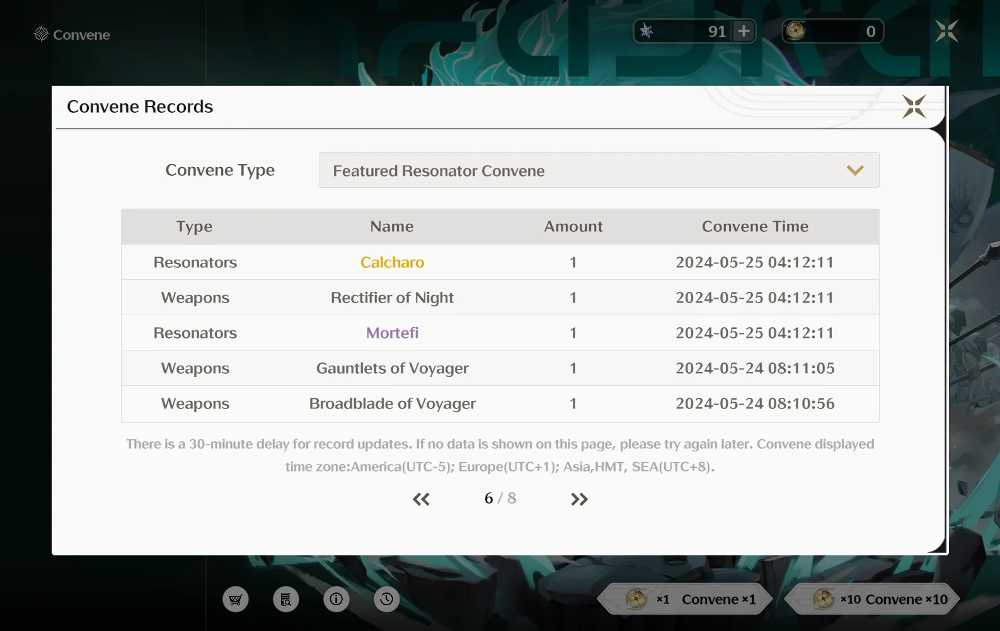Click the Rectifier of Night row
The image size is (1000, 631).
point(500,297)
